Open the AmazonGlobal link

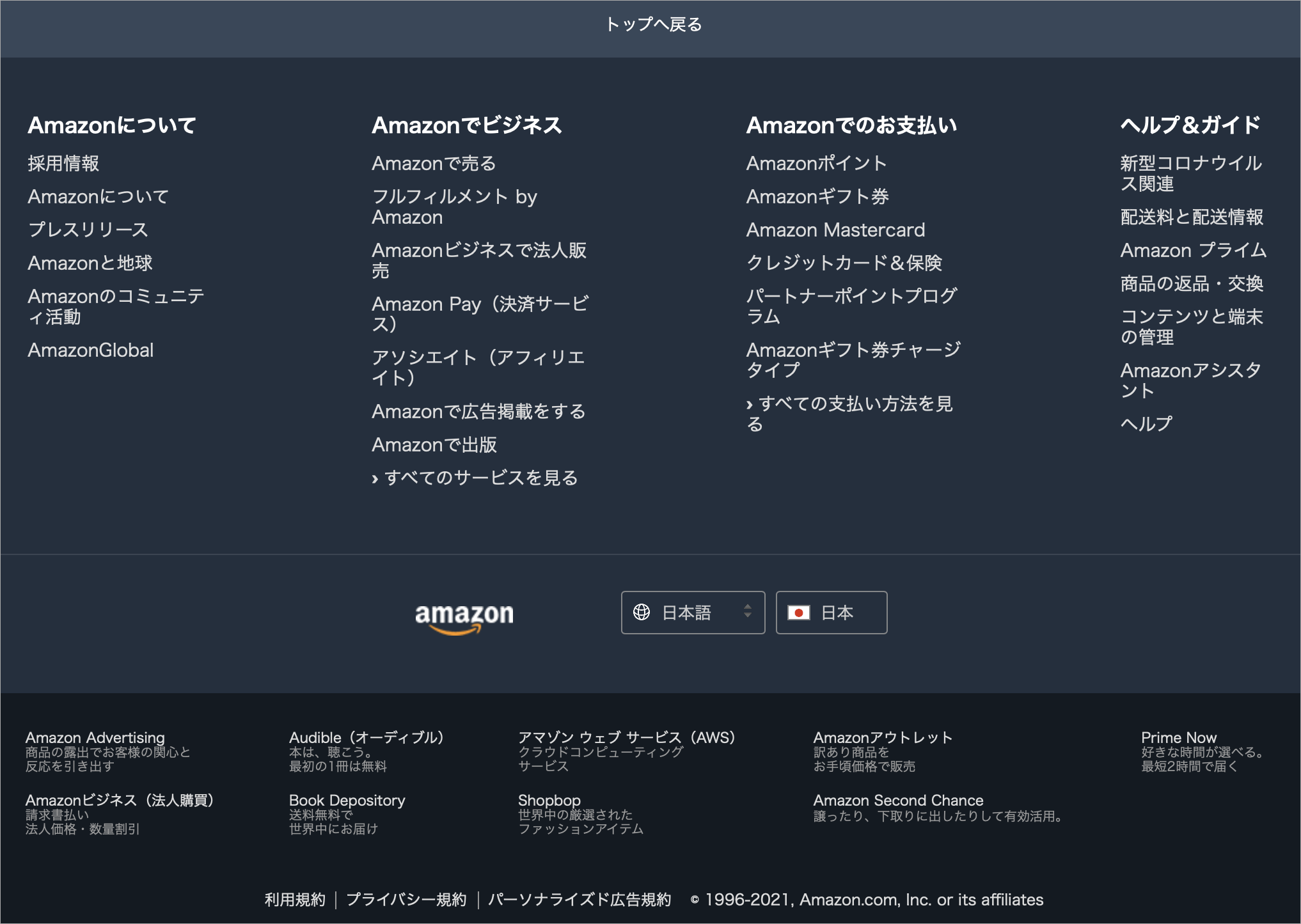coord(91,350)
